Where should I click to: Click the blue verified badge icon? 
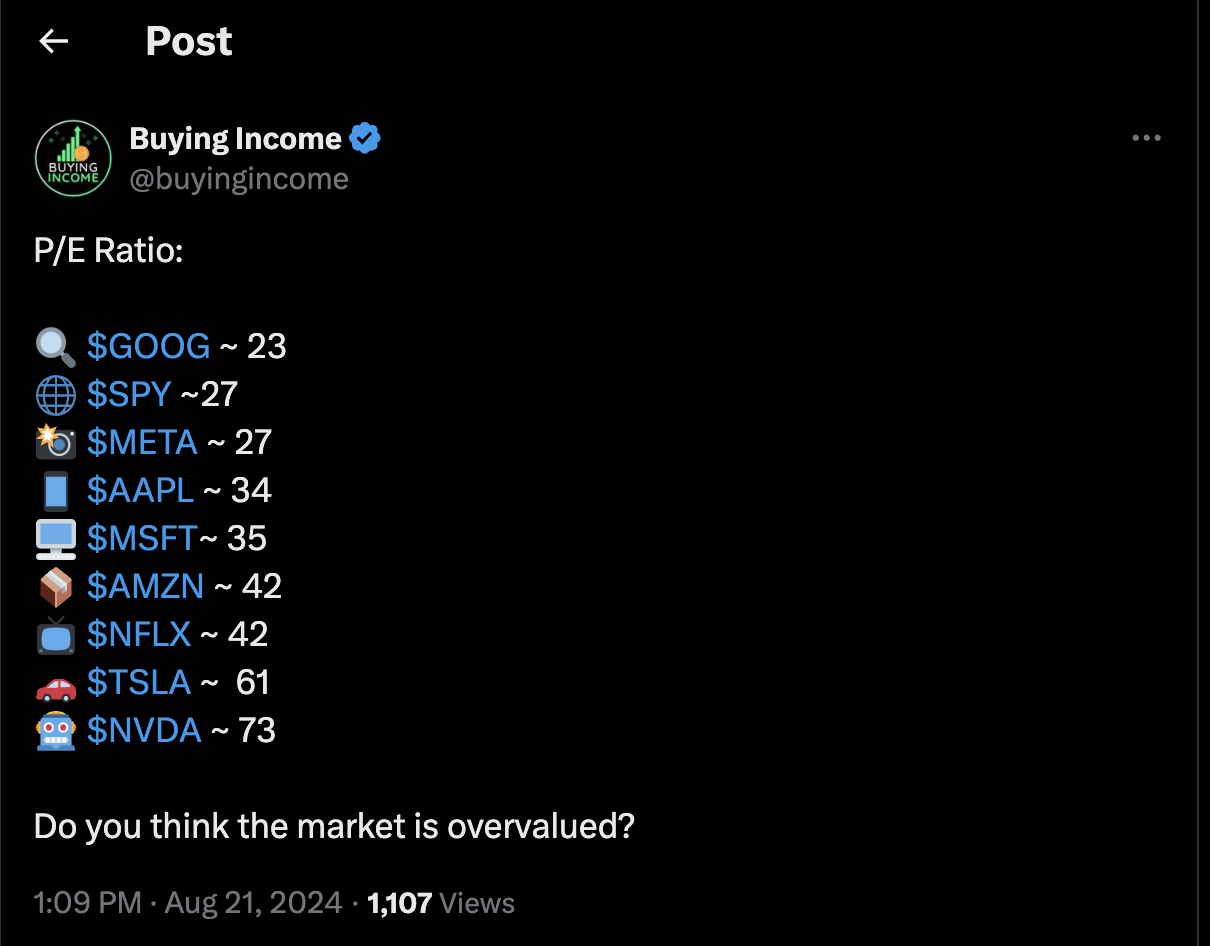(x=365, y=139)
